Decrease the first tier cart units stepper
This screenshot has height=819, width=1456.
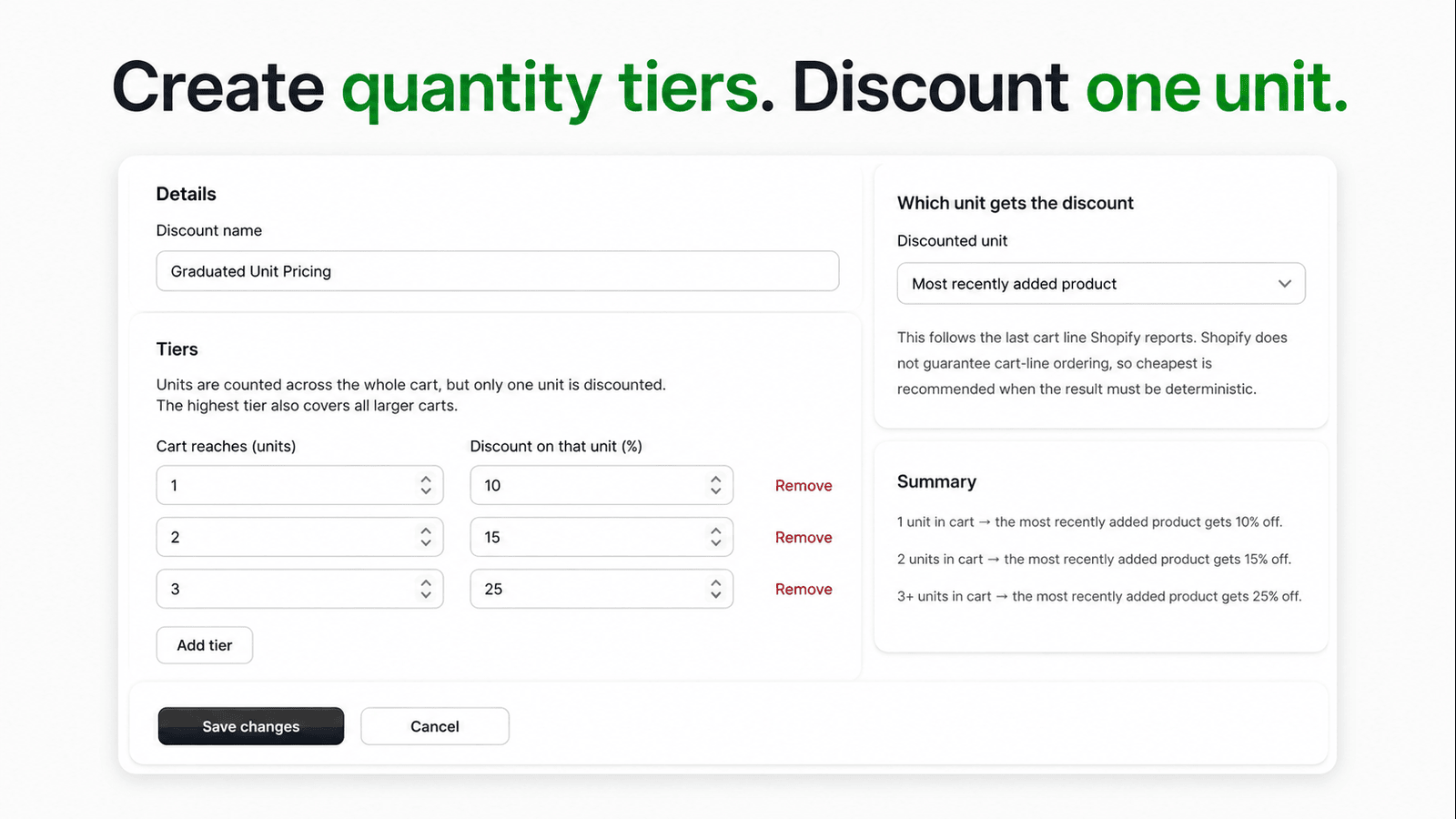(426, 491)
